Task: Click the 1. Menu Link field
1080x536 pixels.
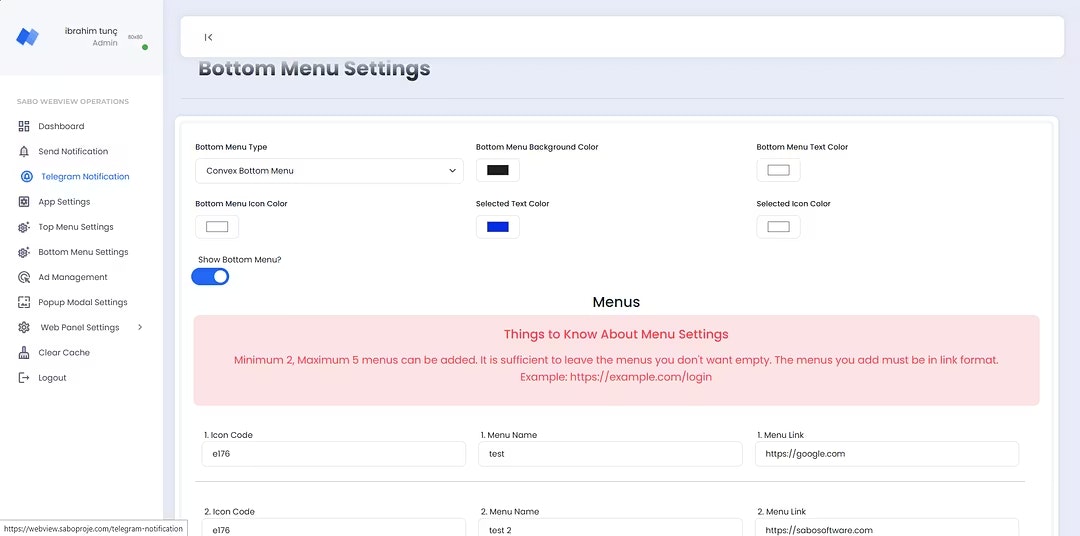Action: 887,454
